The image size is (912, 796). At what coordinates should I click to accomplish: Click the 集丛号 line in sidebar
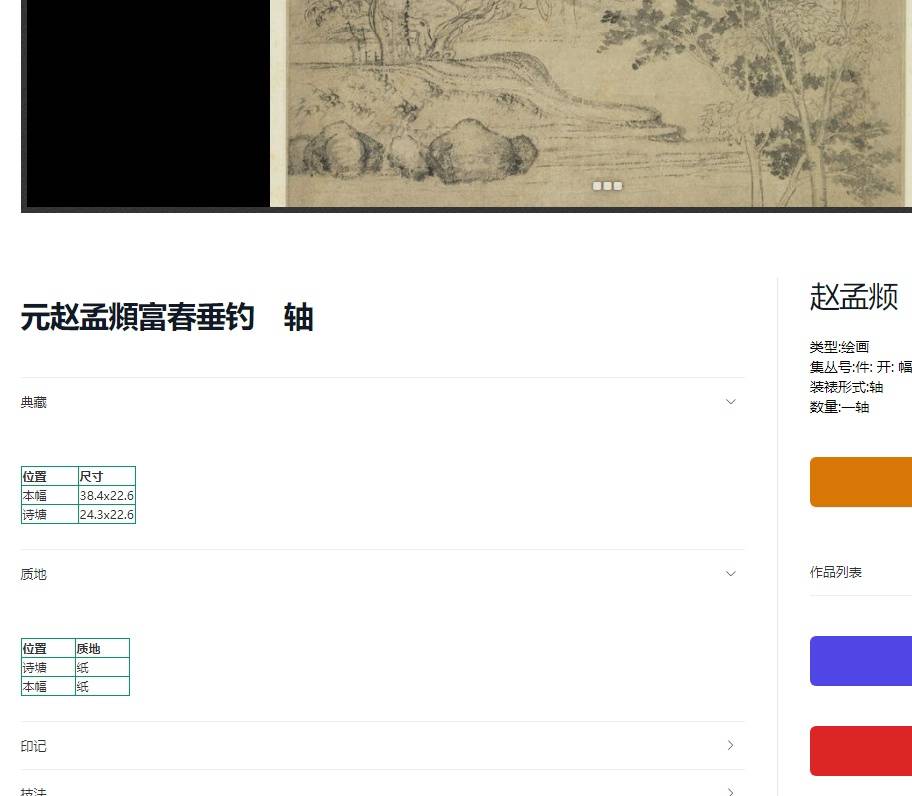pos(861,367)
